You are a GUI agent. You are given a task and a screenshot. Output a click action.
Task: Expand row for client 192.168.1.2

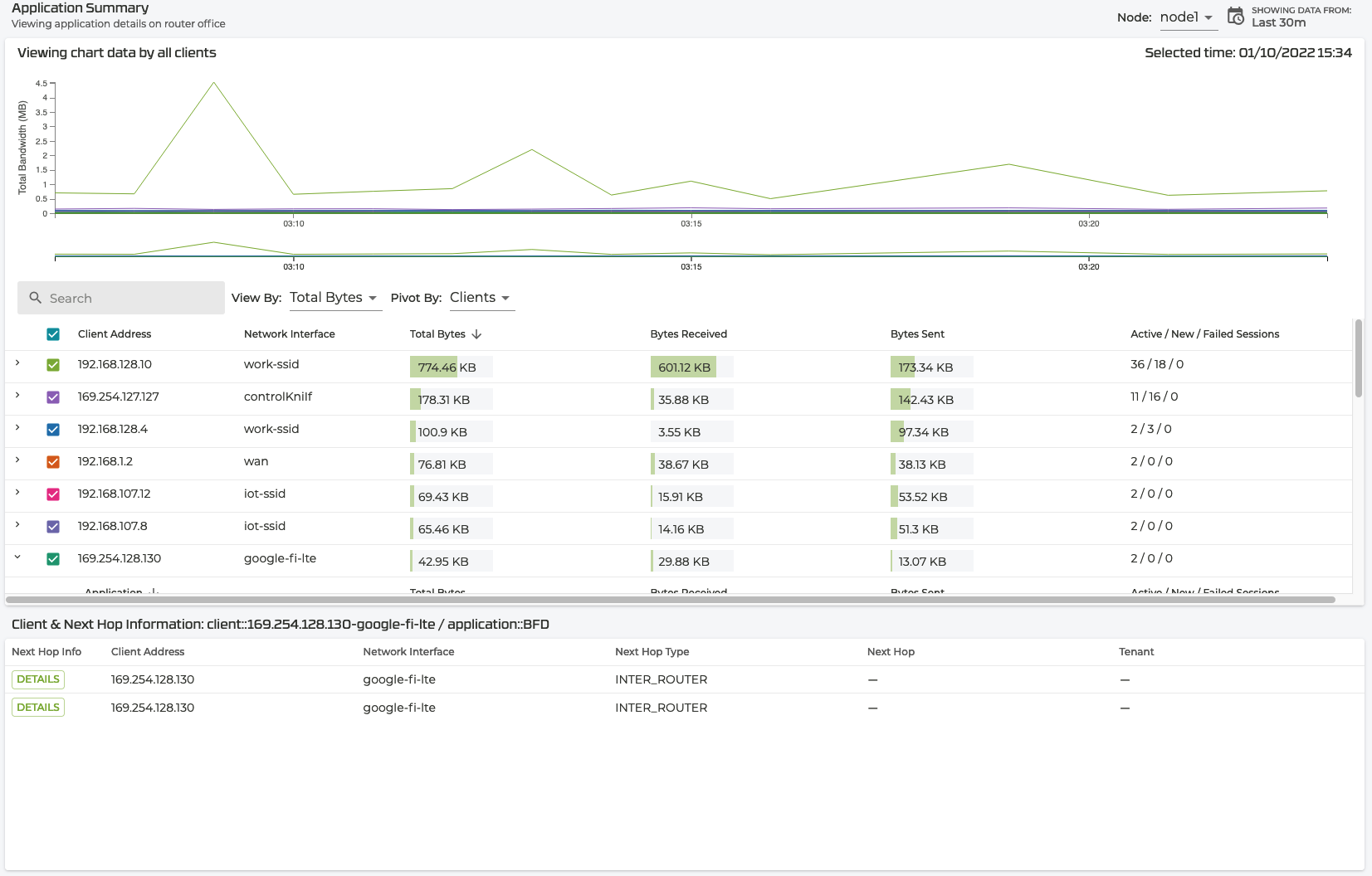pos(17,460)
